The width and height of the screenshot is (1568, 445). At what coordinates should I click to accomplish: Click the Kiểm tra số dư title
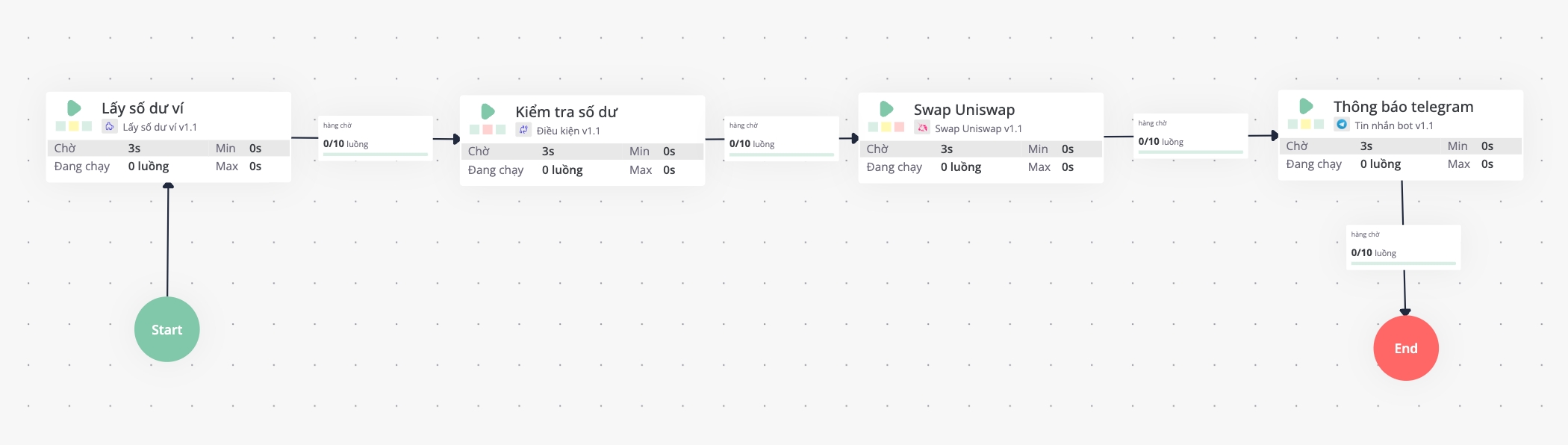566,112
